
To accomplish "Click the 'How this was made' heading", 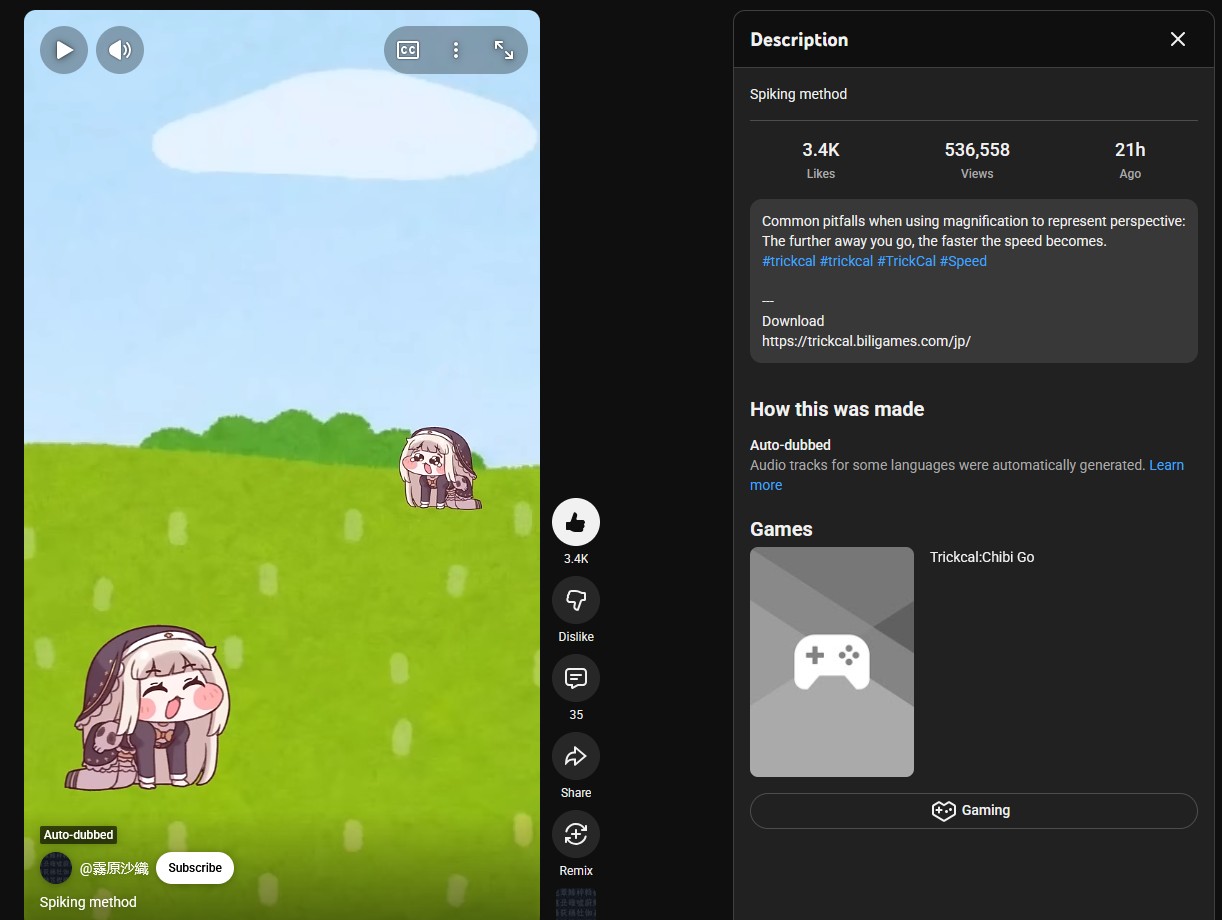I will tap(837, 409).
